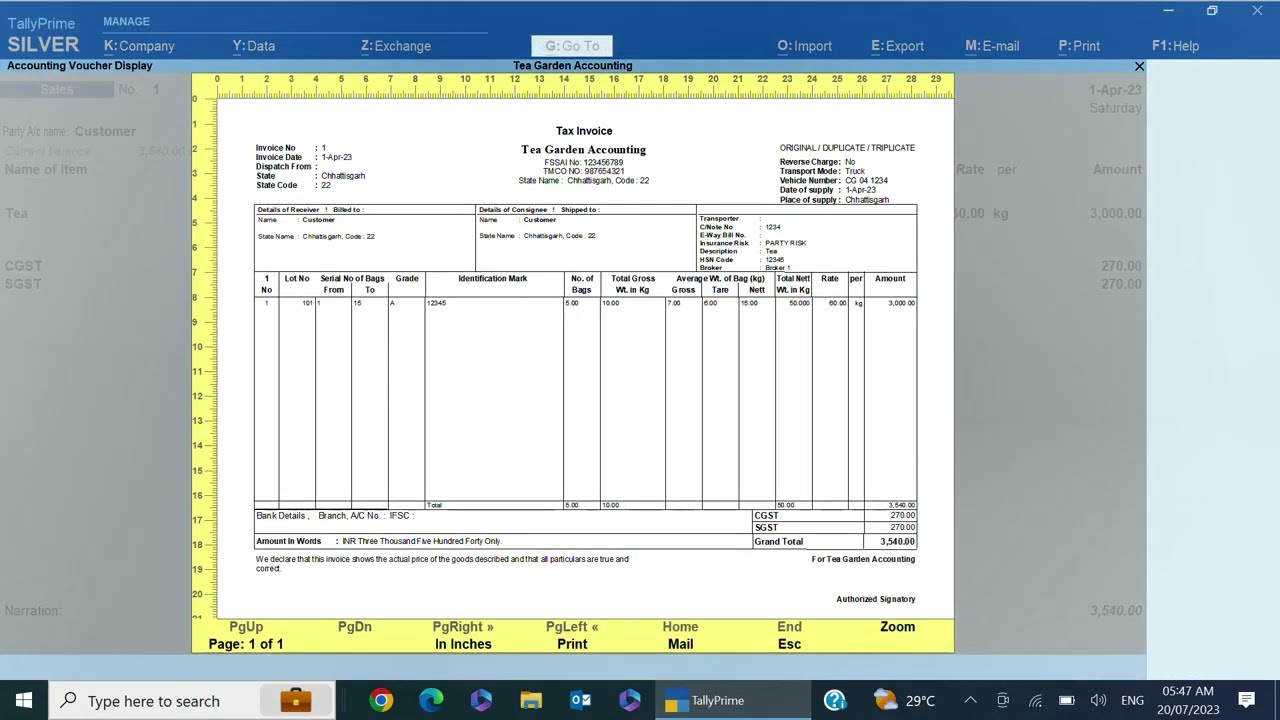This screenshot has width=1280, height=720.
Task: Open the K: Company menu
Action: pos(139,46)
